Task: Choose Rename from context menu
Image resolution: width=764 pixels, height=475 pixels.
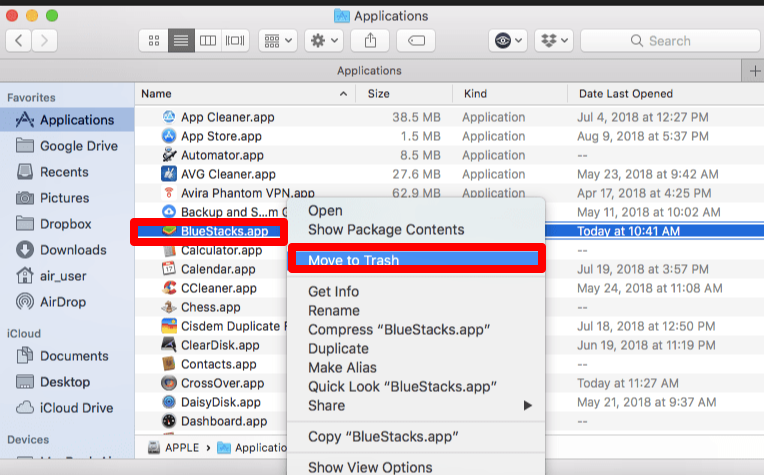Action: [416, 310]
